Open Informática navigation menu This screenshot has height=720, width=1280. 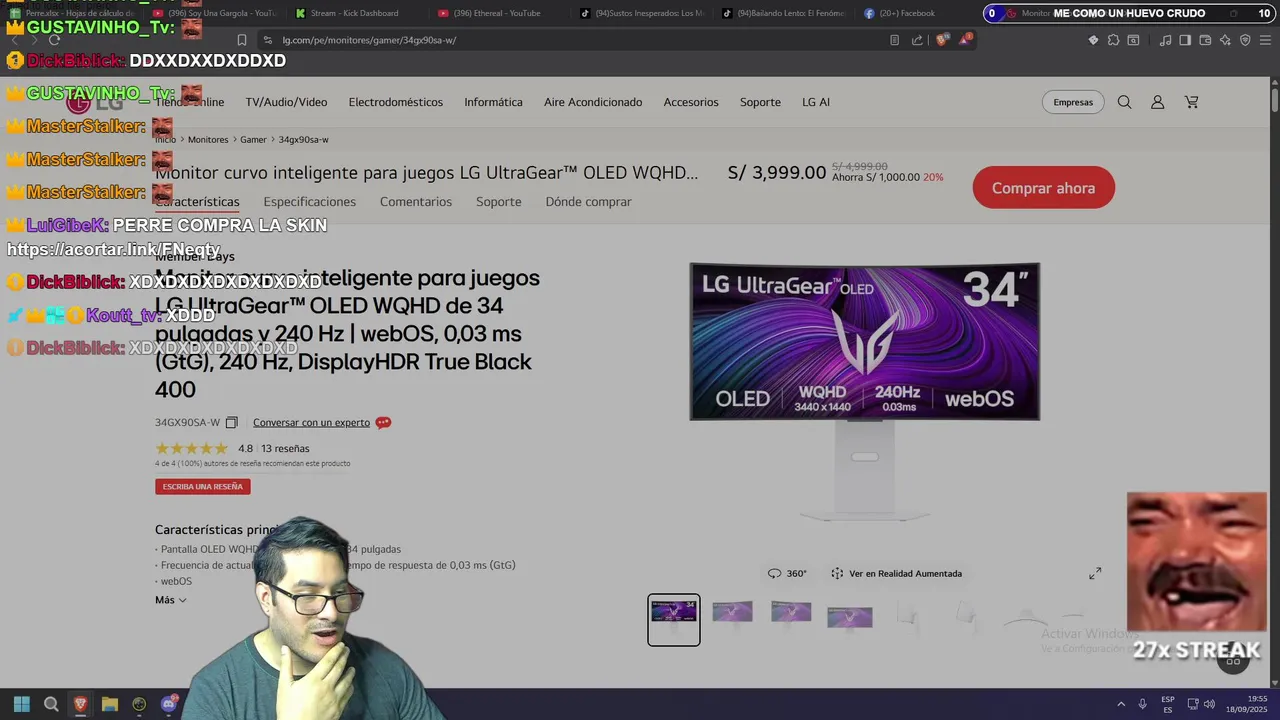point(493,102)
